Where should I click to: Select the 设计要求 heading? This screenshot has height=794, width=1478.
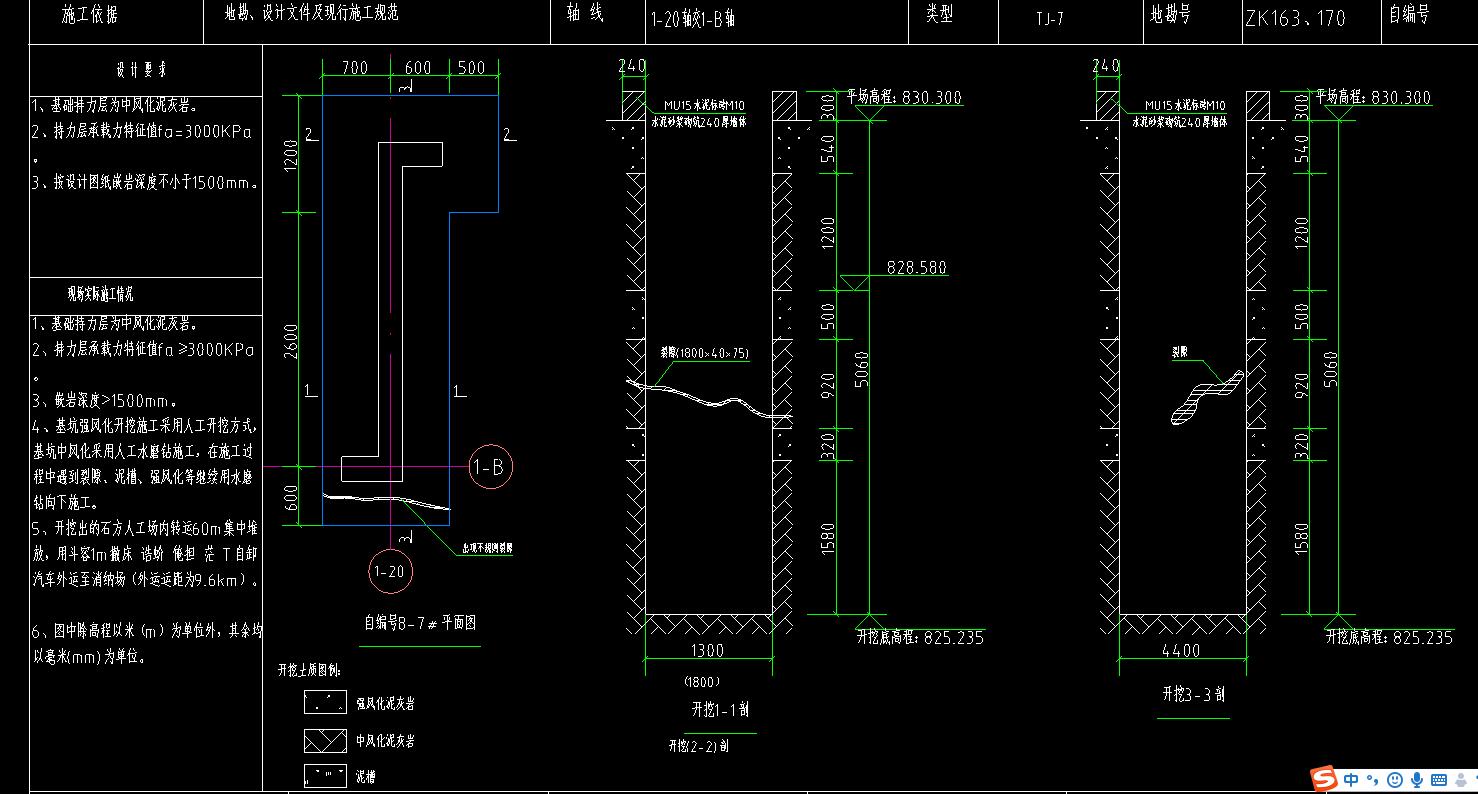(x=141, y=71)
